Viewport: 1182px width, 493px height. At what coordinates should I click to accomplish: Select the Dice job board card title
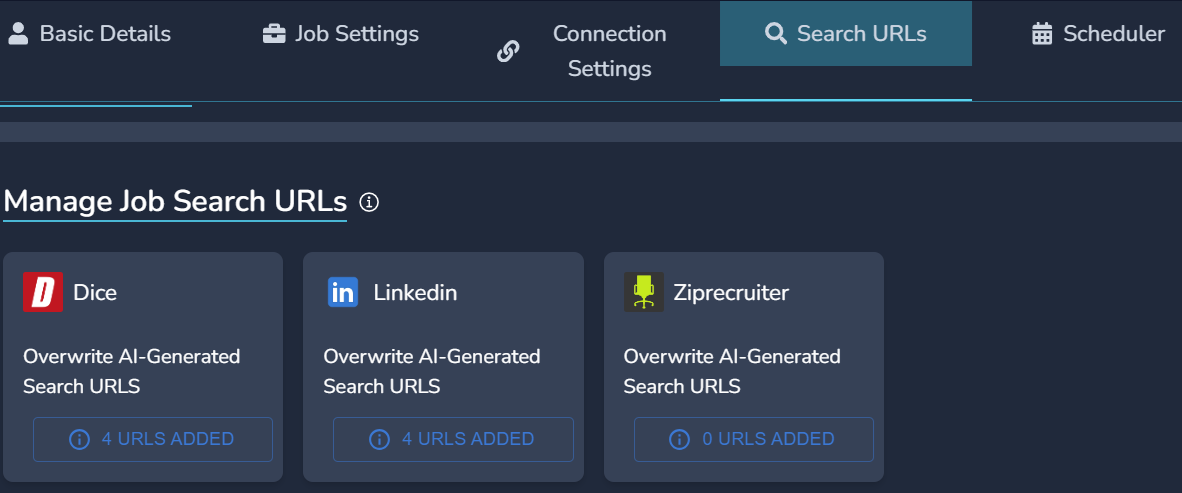pos(95,293)
